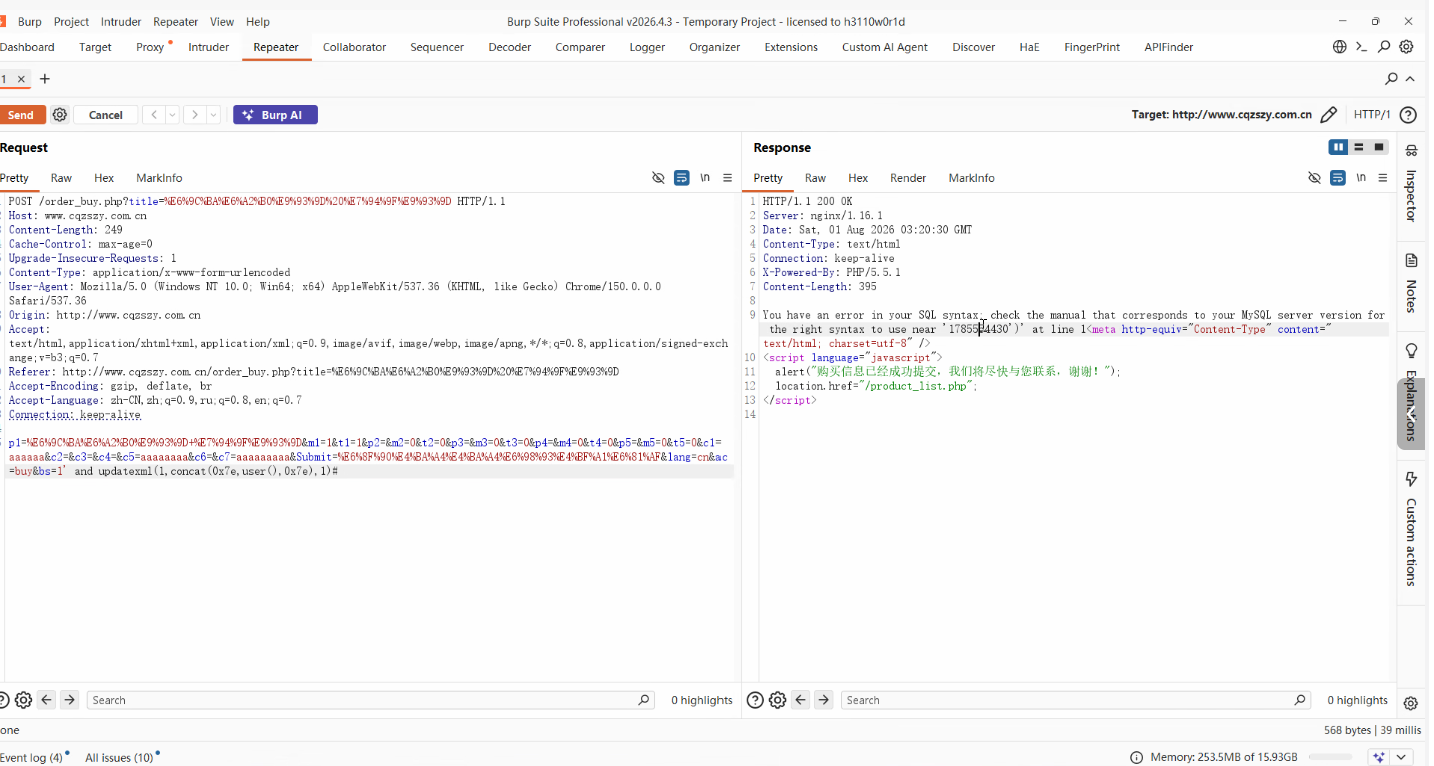
Task: Toggle word wrap icon in Request panel
Action: point(681,178)
